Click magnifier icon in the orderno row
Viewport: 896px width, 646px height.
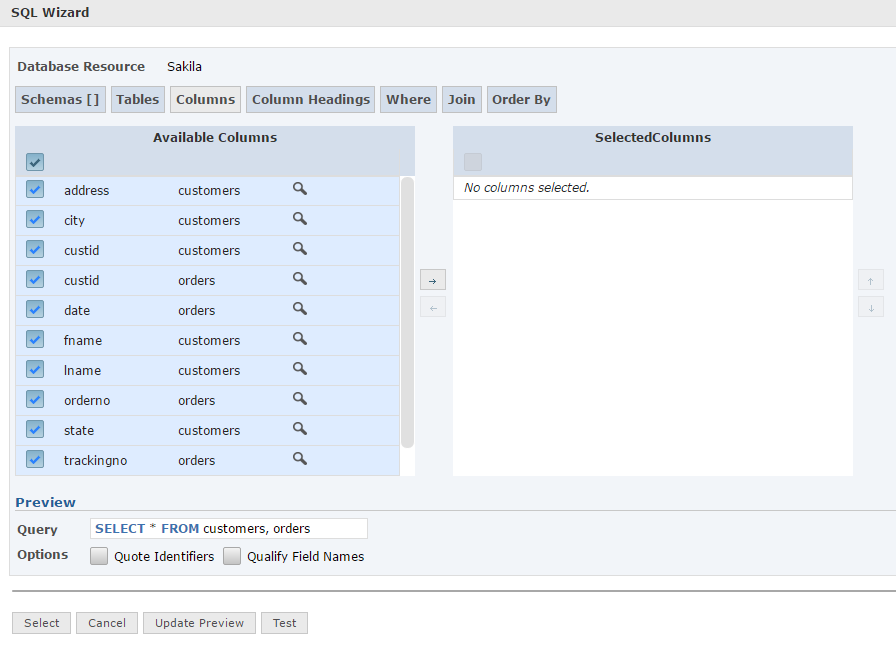tap(299, 399)
